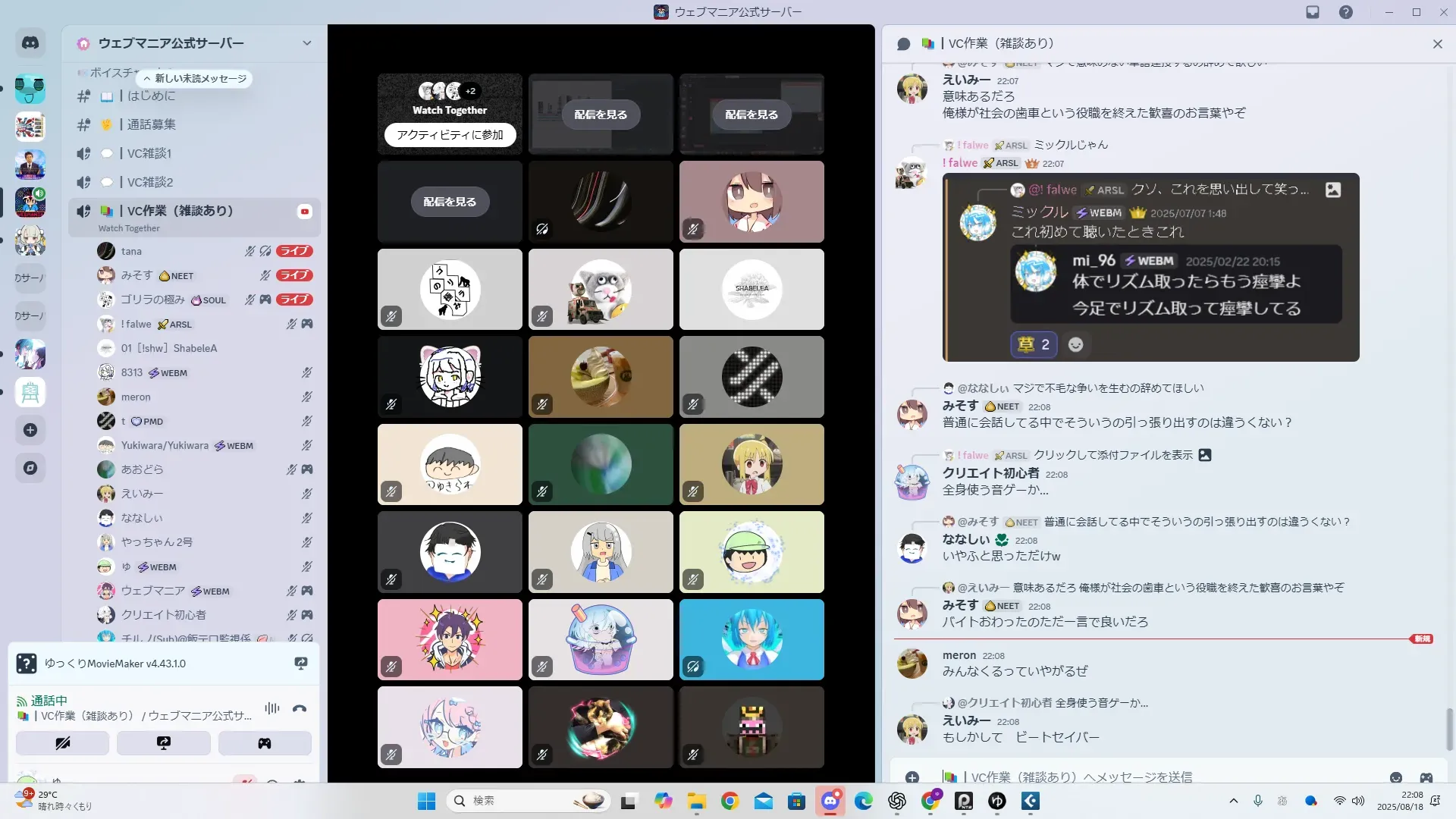Start an activity with the gamepad button
This screenshot has width=1456, height=819.
[264, 743]
